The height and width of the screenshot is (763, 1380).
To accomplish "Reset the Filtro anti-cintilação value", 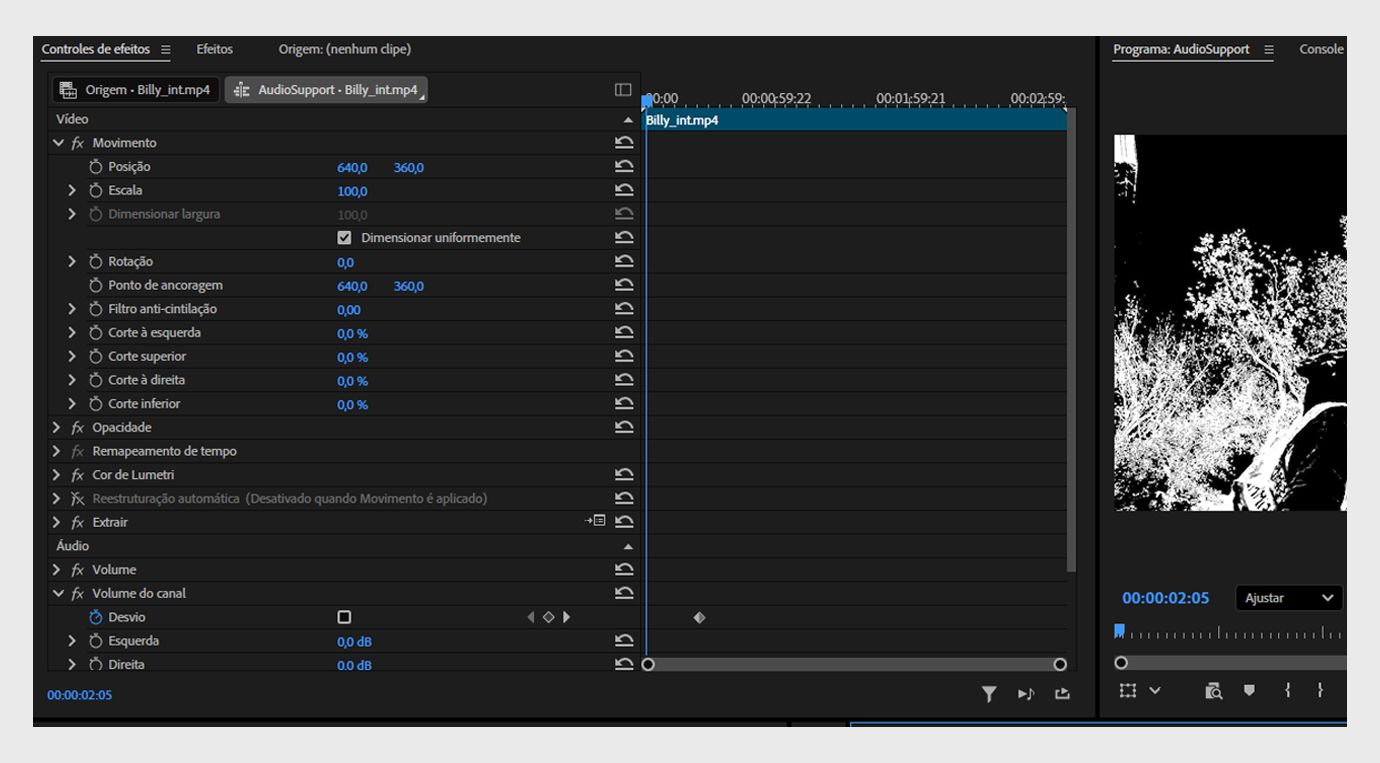I will [x=624, y=309].
